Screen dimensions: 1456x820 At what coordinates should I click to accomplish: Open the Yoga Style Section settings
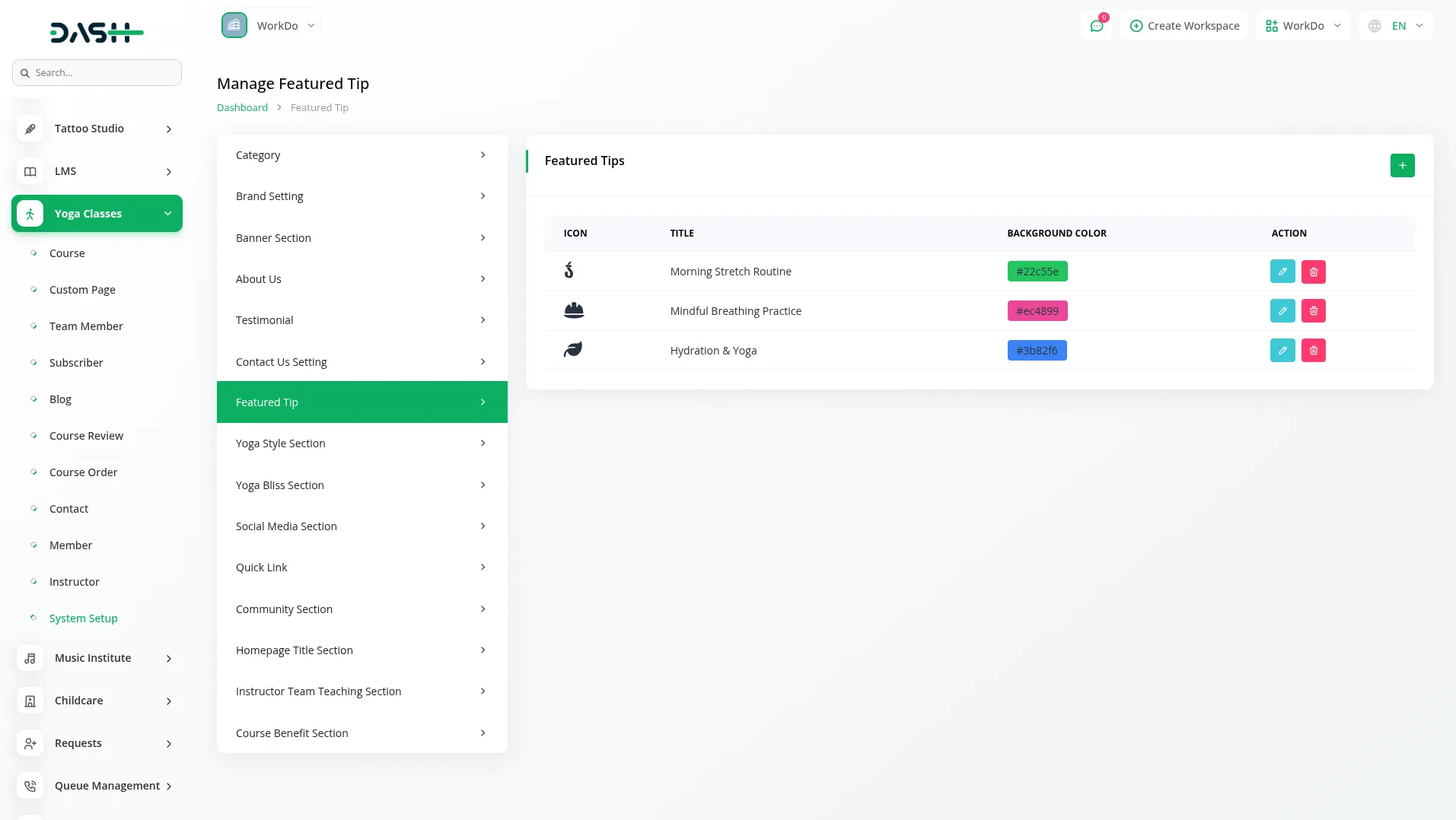tap(362, 443)
